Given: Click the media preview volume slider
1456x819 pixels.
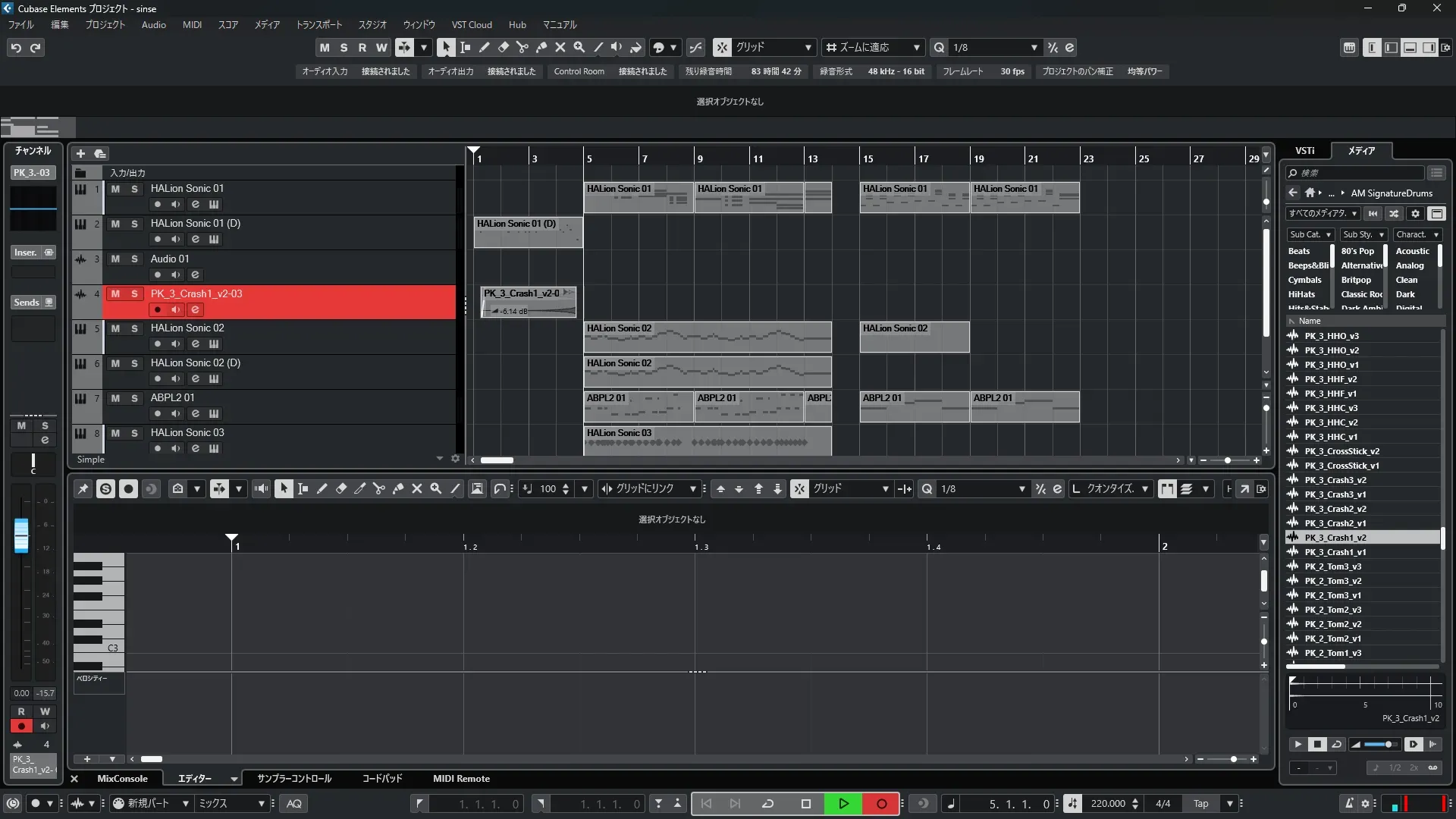Looking at the screenshot, I should (x=1380, y=745).
